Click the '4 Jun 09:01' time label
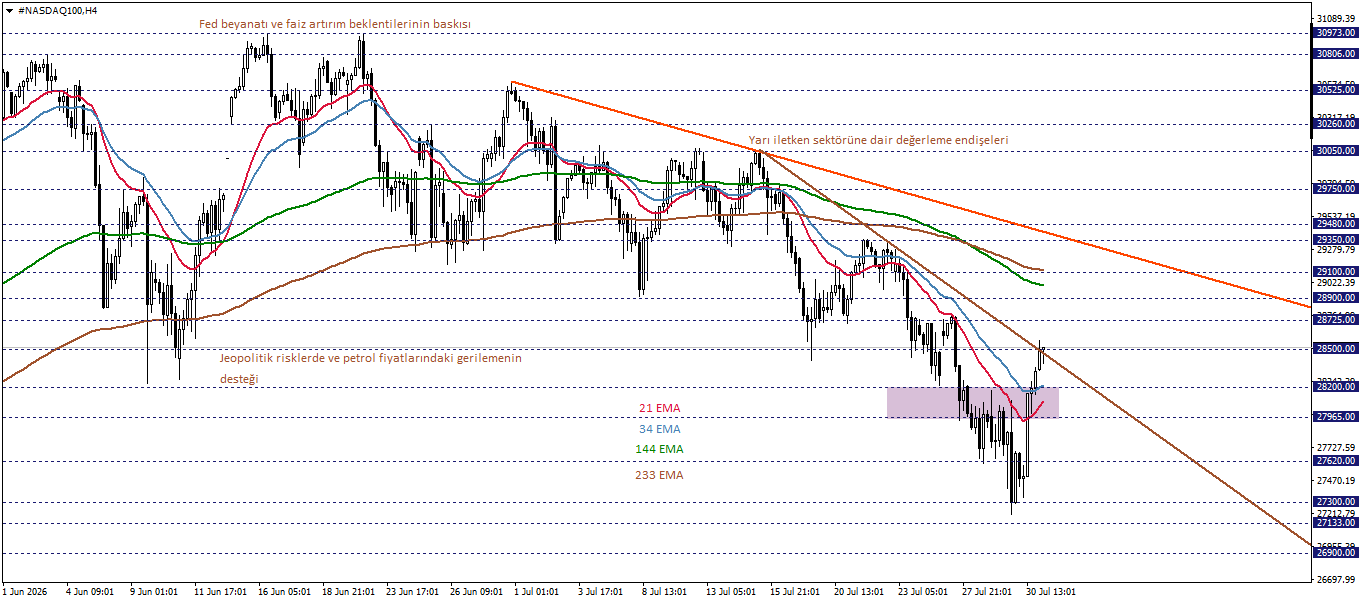 (x=92, y=591)
